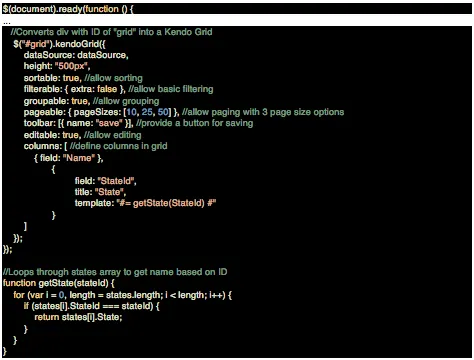Screen dimensions: 474x360
Task: Click the 'groupable: true,' setting
Action: coord(56,101)
